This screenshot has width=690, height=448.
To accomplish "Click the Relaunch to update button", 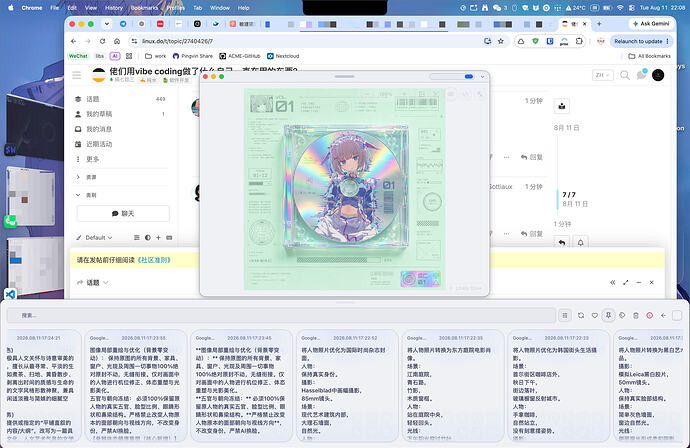I will point(641,41).
